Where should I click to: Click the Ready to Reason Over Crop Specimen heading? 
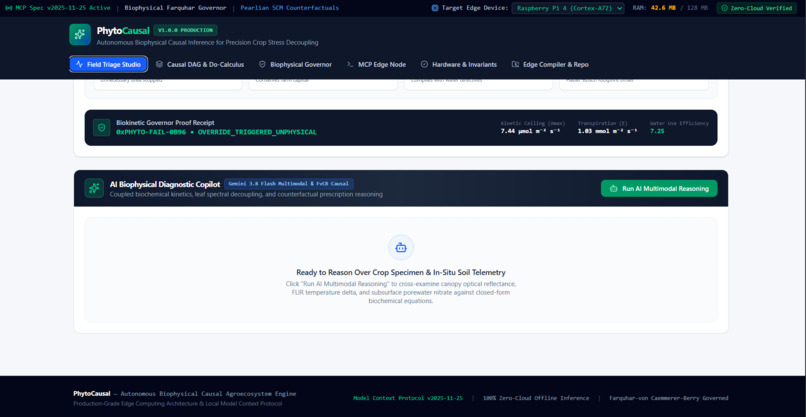coord(401,273)
